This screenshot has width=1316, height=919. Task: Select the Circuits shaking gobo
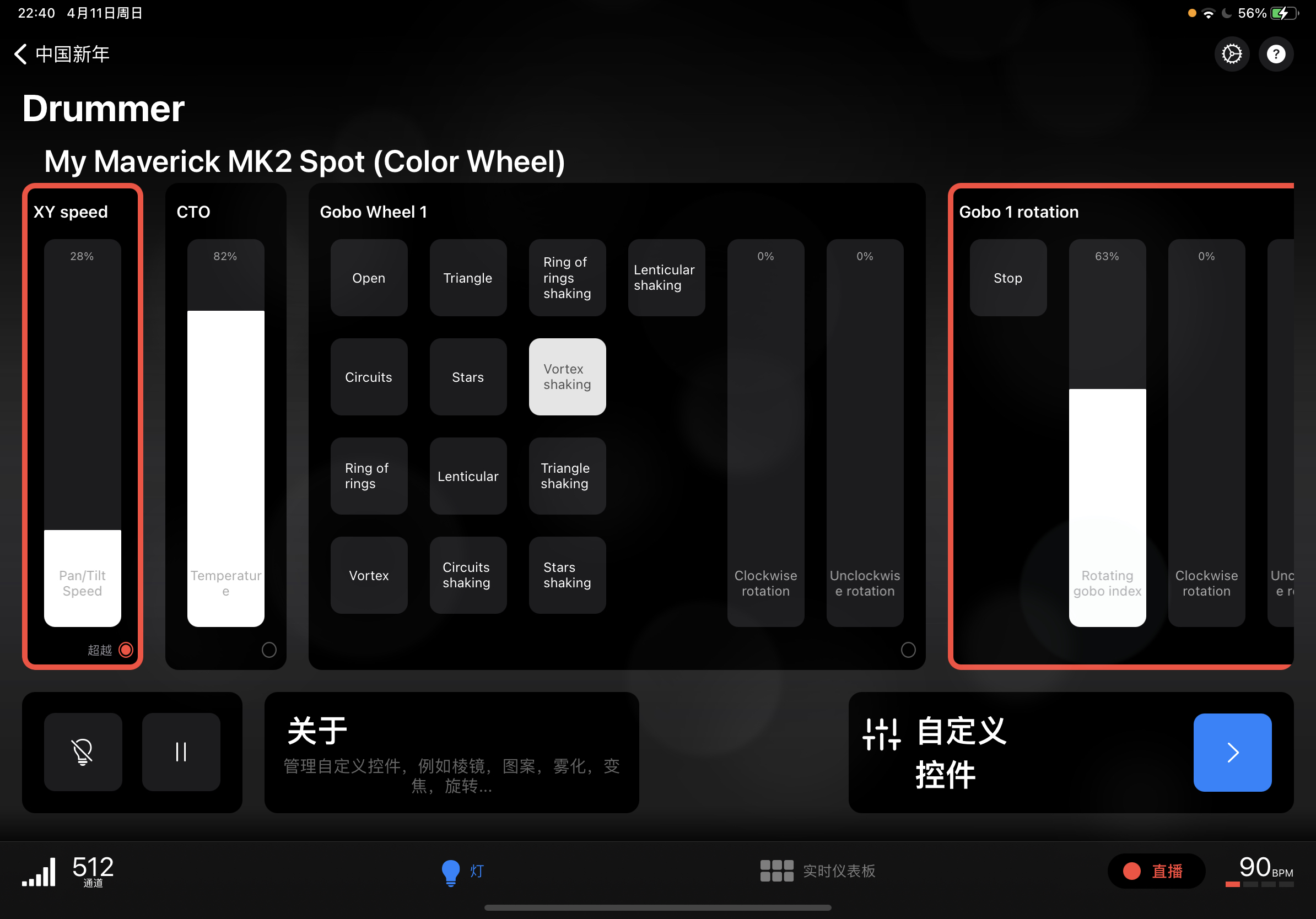coord(468,575)
